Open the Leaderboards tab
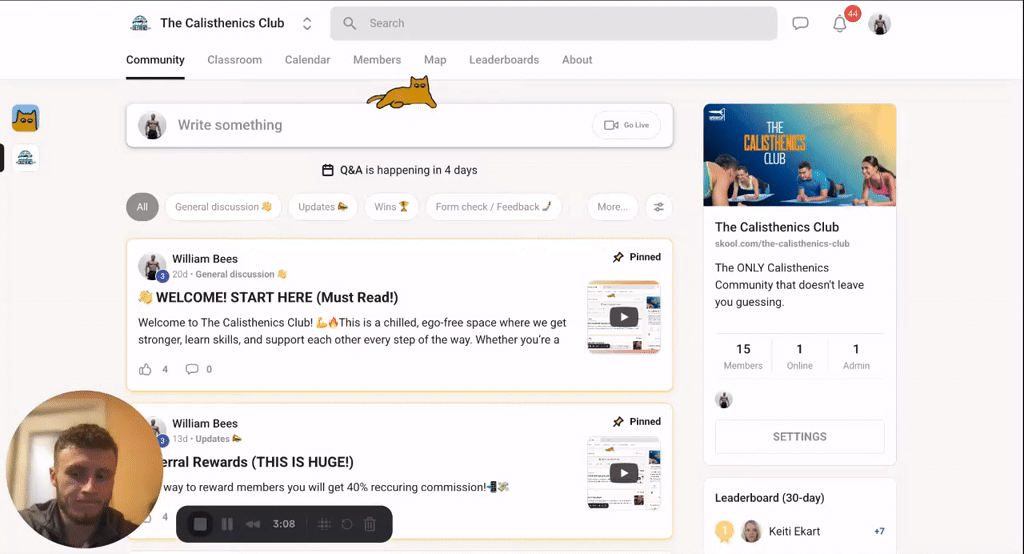The width and height of the screenshot is (1024, 554). [x=504, y=60]
